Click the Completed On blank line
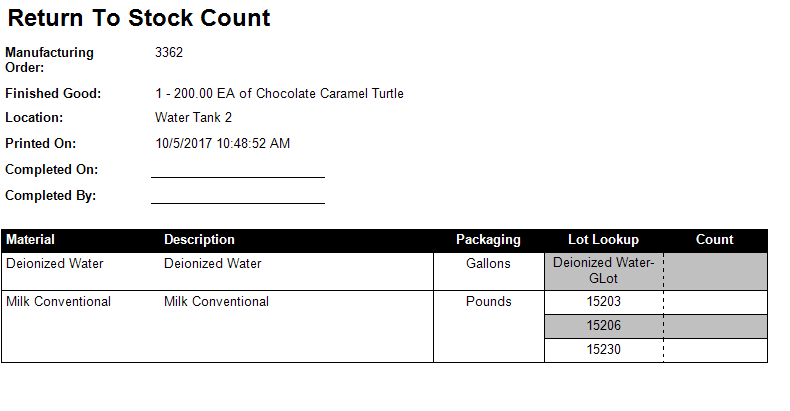 coord(238,177)
